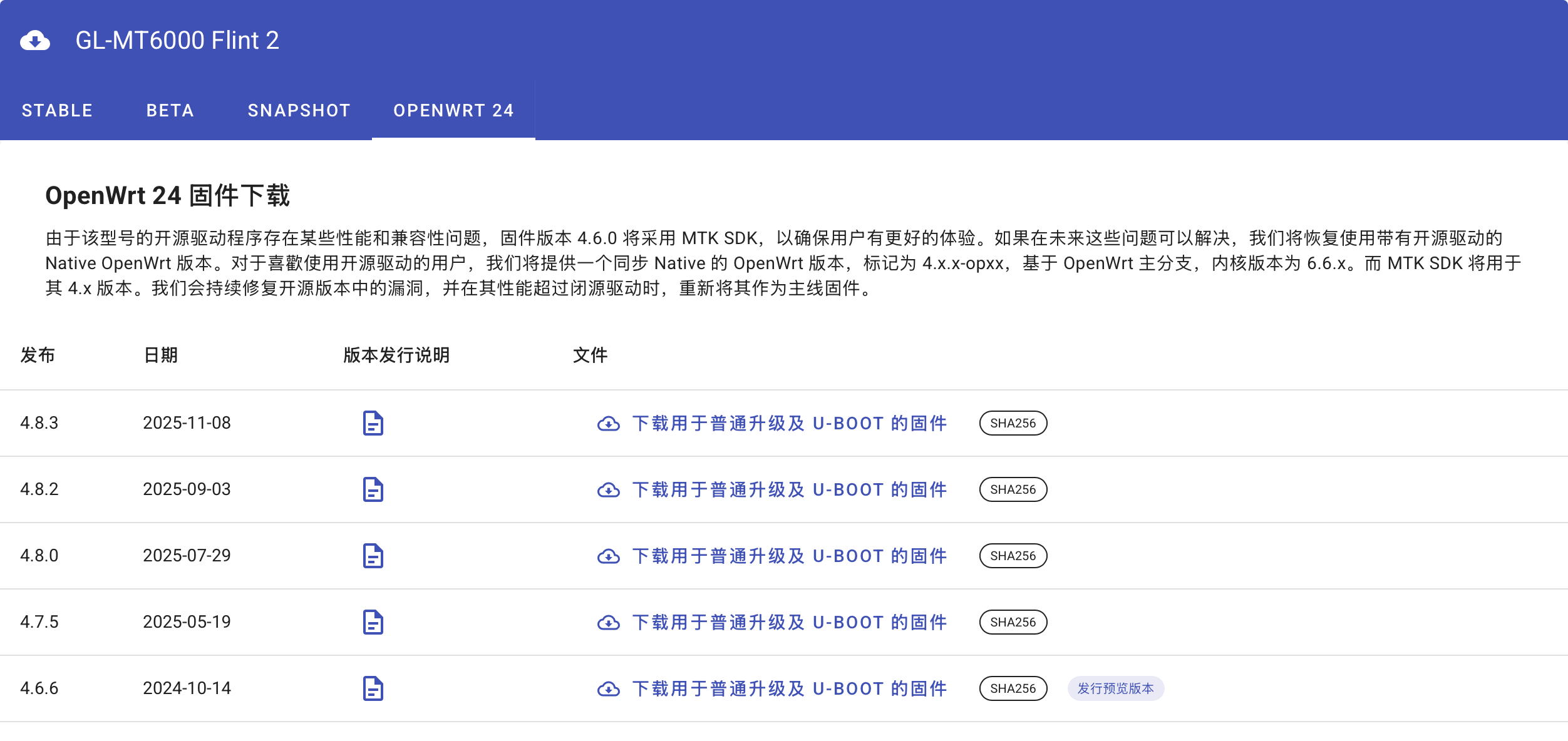Viewport: 1568px width, 741px height.
Task: Click the download cloud icon on row 4.6.6
Action: point(608,688)
